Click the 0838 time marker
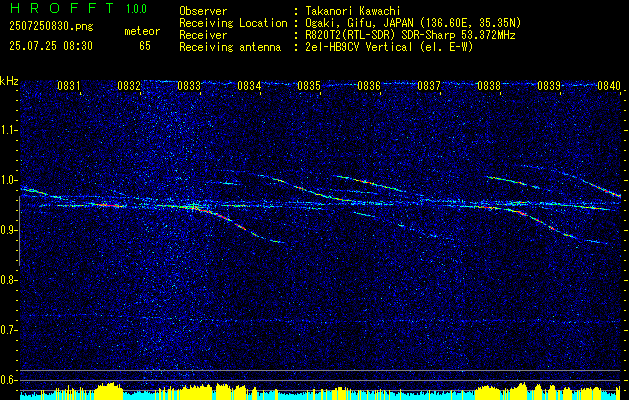Viewport: 629px width, 400px height. tap(489, 86)
